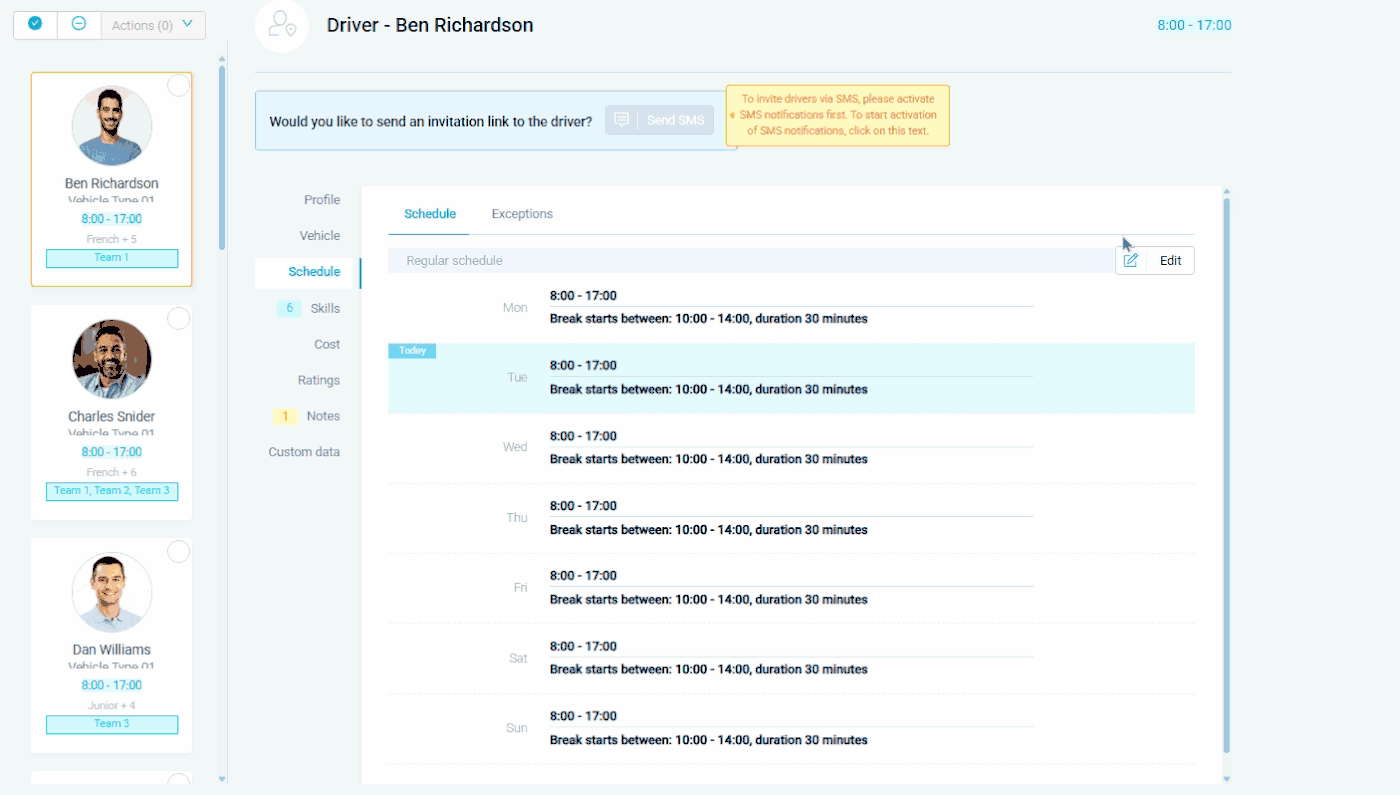Image resolution: width=1400 pixels, height=795 pixels.
Task: Click the Today marker on Tuesday
Action: 412,351
